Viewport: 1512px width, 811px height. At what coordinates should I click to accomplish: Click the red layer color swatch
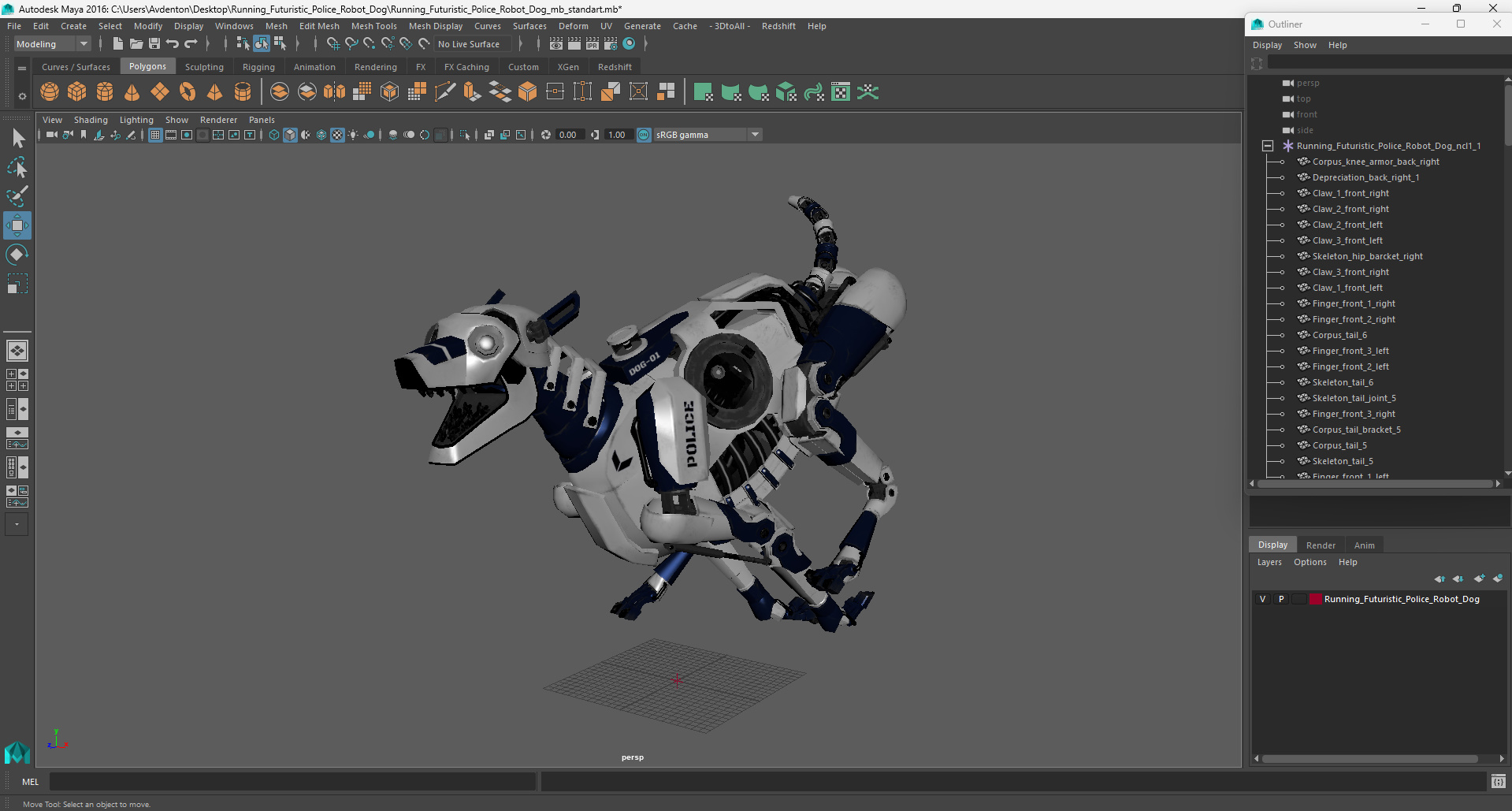pos(1315,599)
